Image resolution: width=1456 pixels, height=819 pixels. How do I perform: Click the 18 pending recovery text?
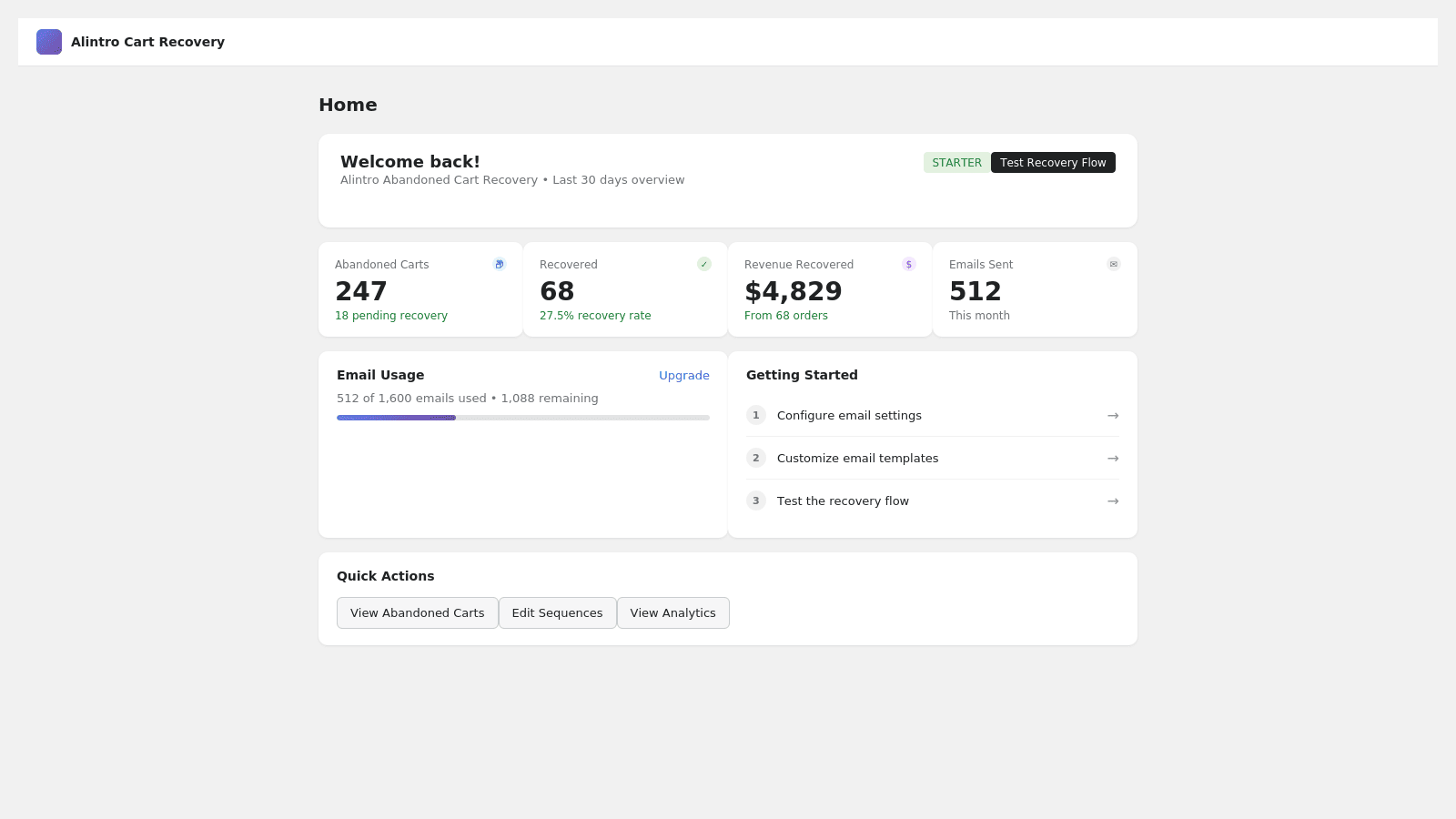(x=391, y=316)
